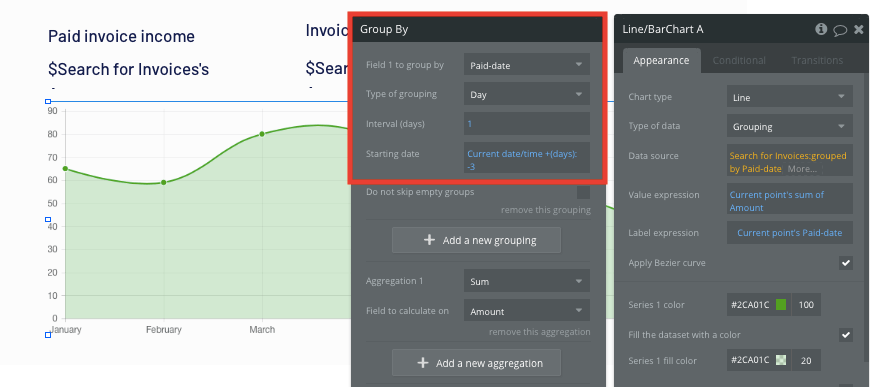This screenshot has height=387, width=870.
Task: Click the Interval (days) input field
Action: [527, 124]
